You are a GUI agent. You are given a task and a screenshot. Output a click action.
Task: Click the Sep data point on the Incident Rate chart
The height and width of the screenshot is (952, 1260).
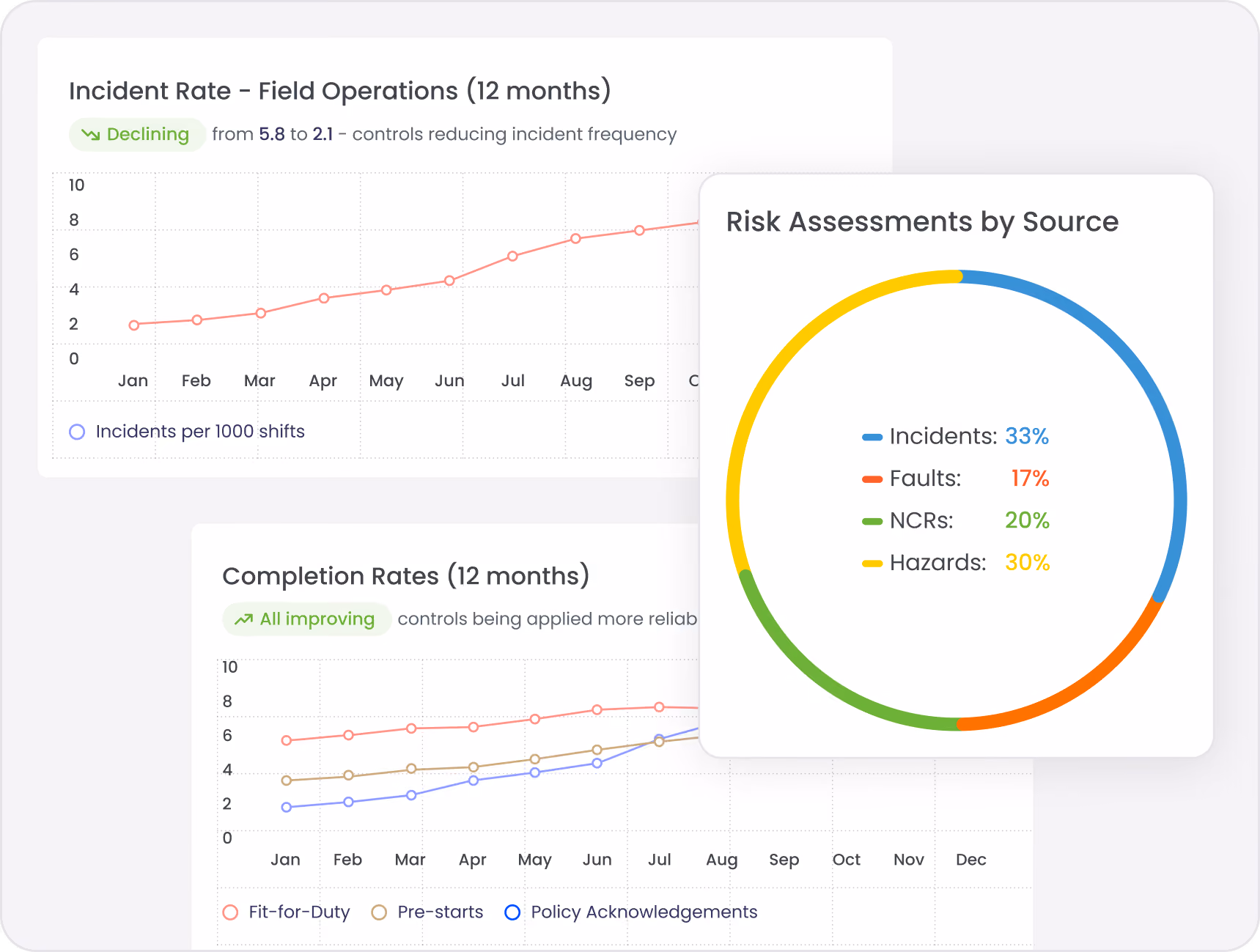tap(639, 230)
